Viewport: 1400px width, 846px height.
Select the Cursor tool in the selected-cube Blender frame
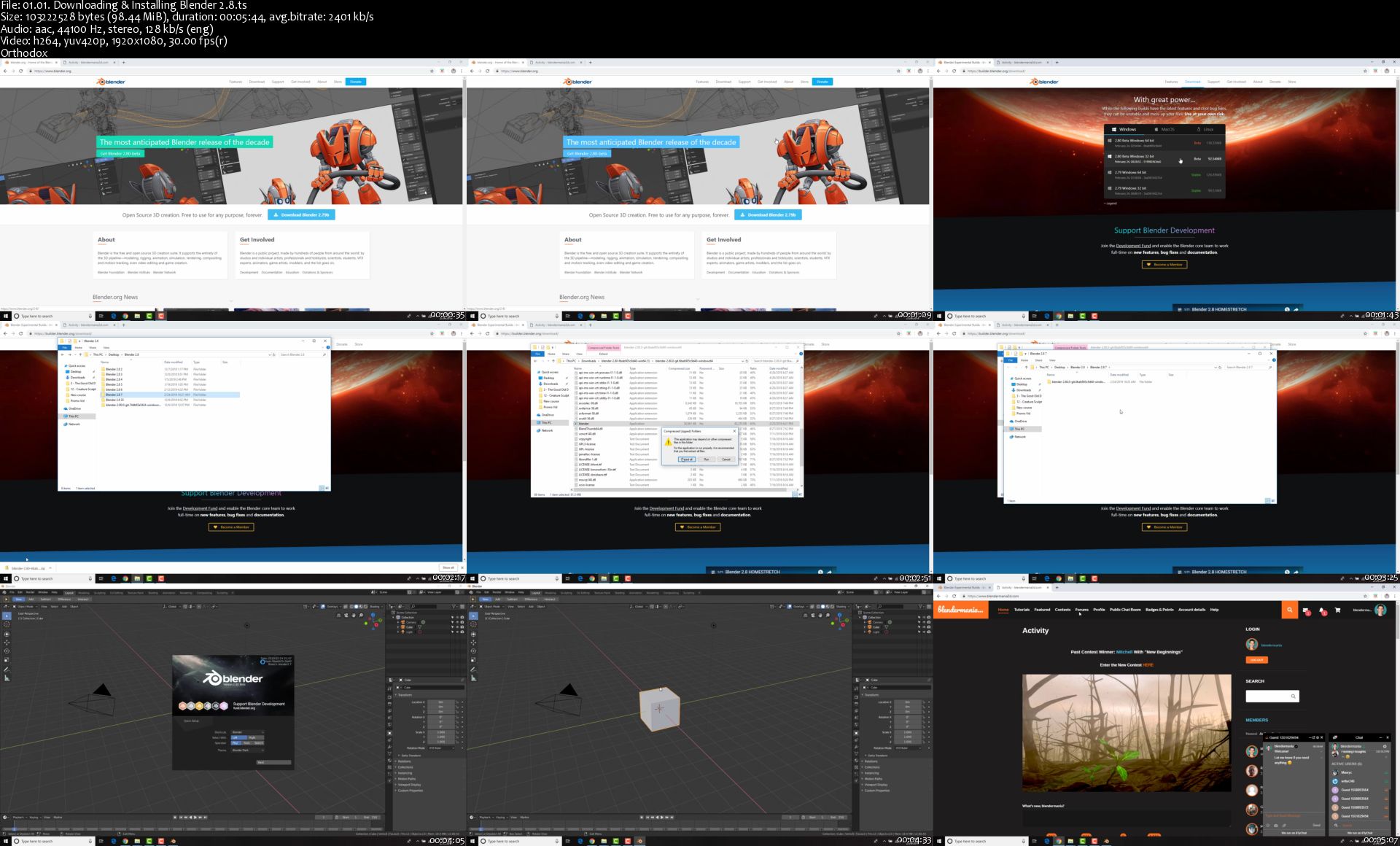473,624
